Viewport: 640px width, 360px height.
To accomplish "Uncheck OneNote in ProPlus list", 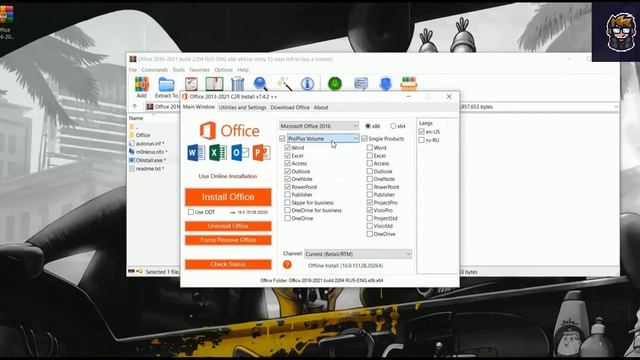I will (x=287, y=179).
